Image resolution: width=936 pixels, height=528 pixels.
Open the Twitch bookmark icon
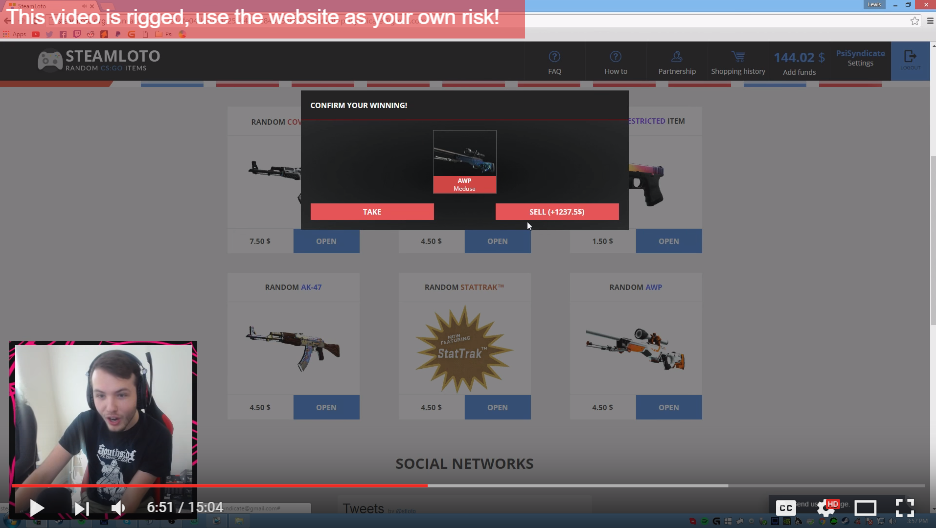[77, 34]
